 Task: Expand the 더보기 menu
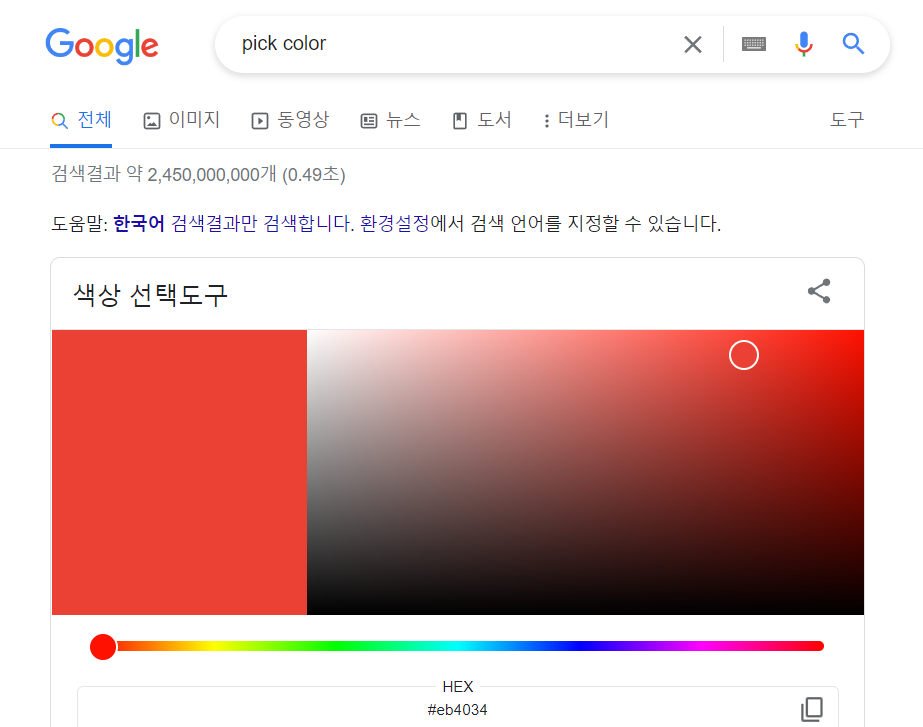coord(576,120)
